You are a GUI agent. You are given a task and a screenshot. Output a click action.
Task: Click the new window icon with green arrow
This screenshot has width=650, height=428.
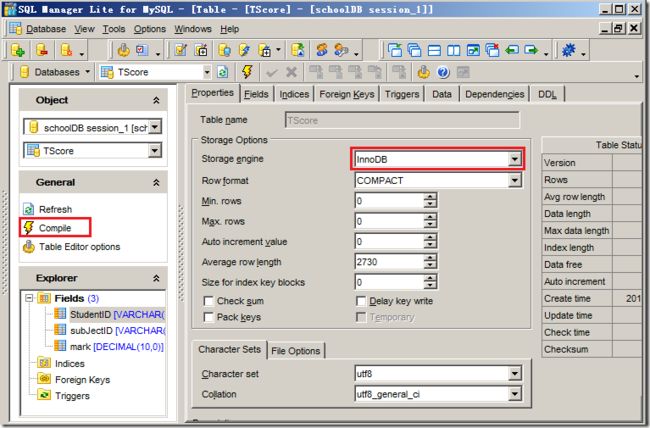395,50
